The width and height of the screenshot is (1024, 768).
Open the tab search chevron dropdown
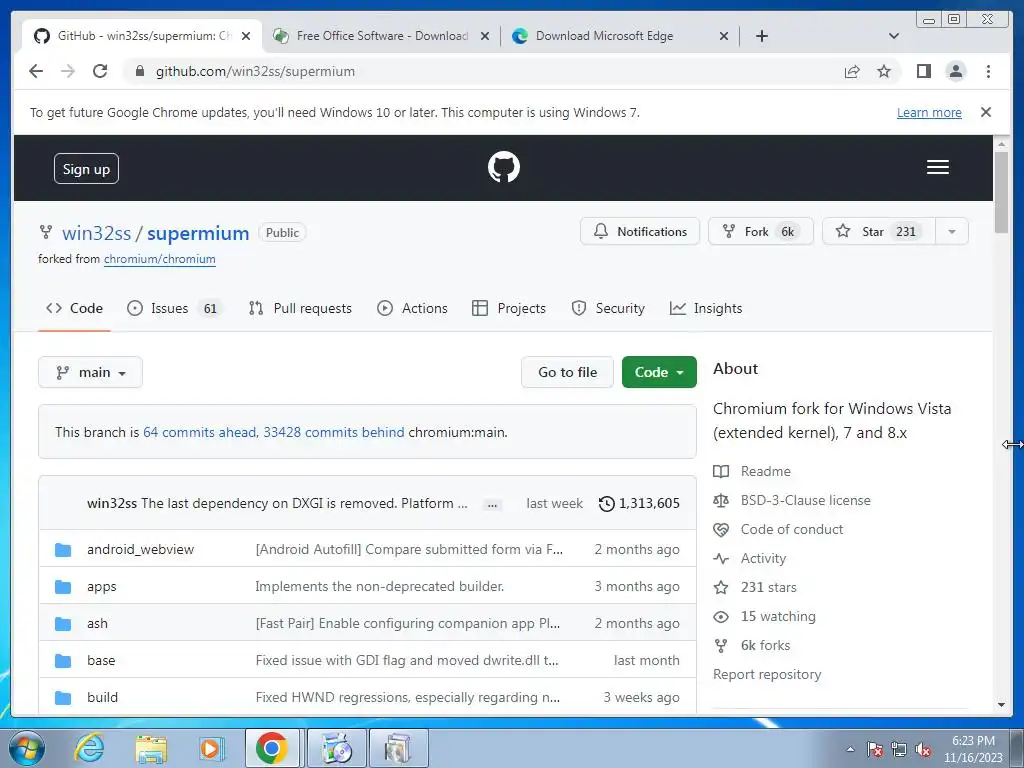click(894, 36)
